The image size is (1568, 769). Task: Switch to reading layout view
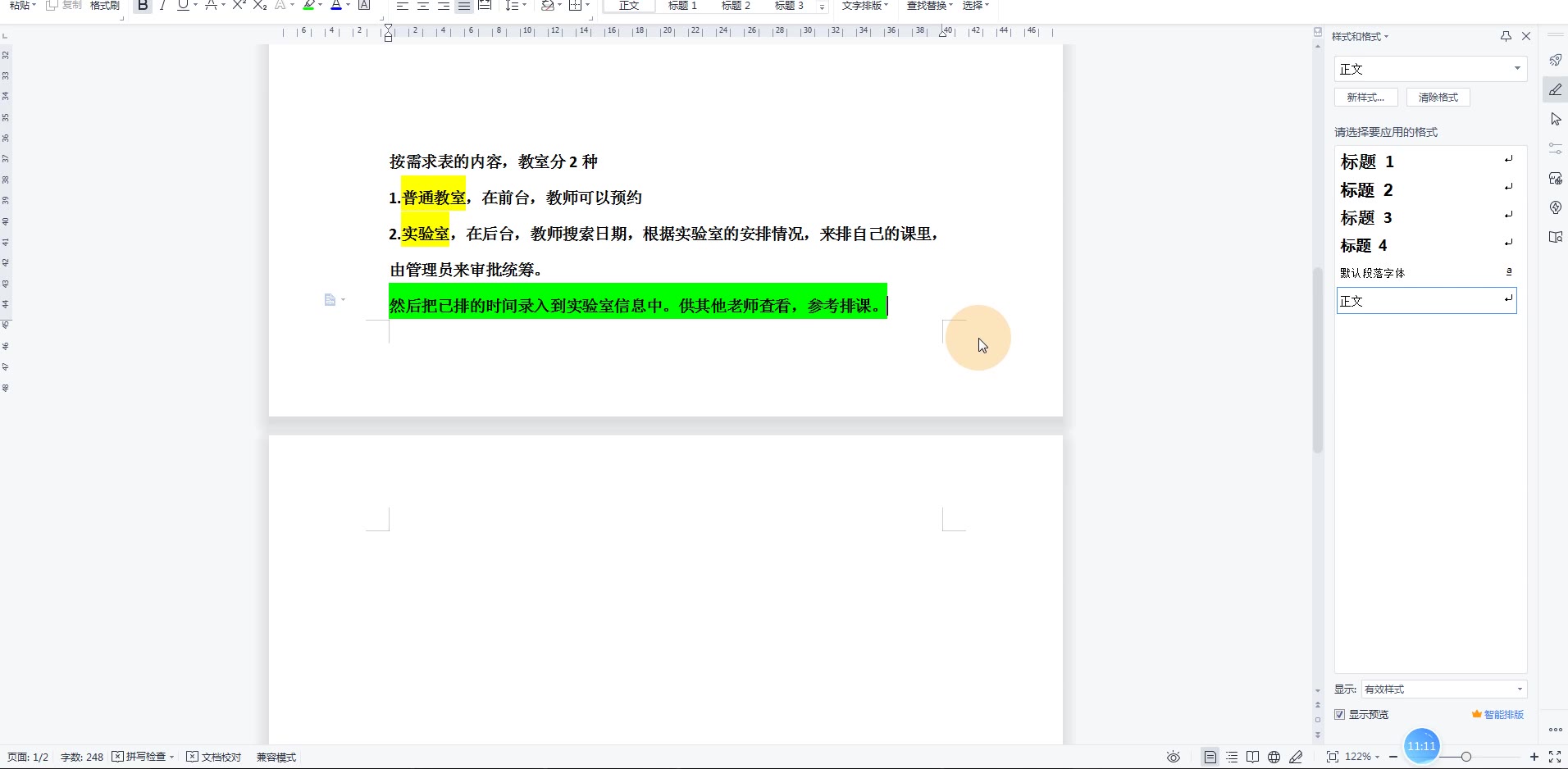1252,757
